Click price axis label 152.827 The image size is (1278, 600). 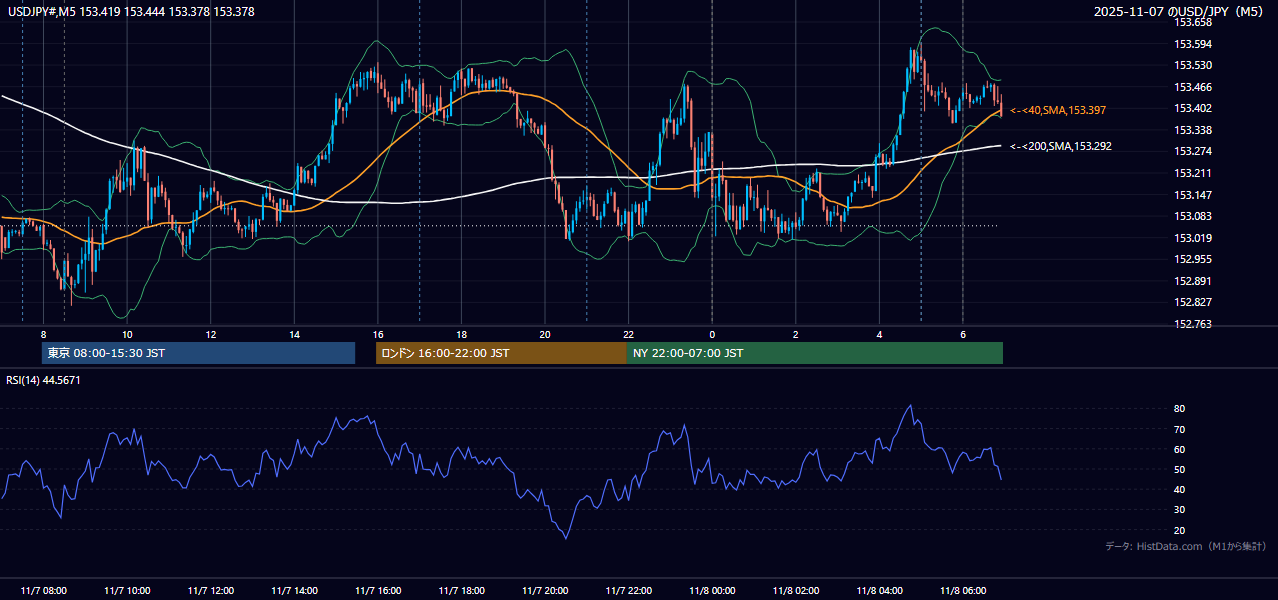(x=1193, y=302)
